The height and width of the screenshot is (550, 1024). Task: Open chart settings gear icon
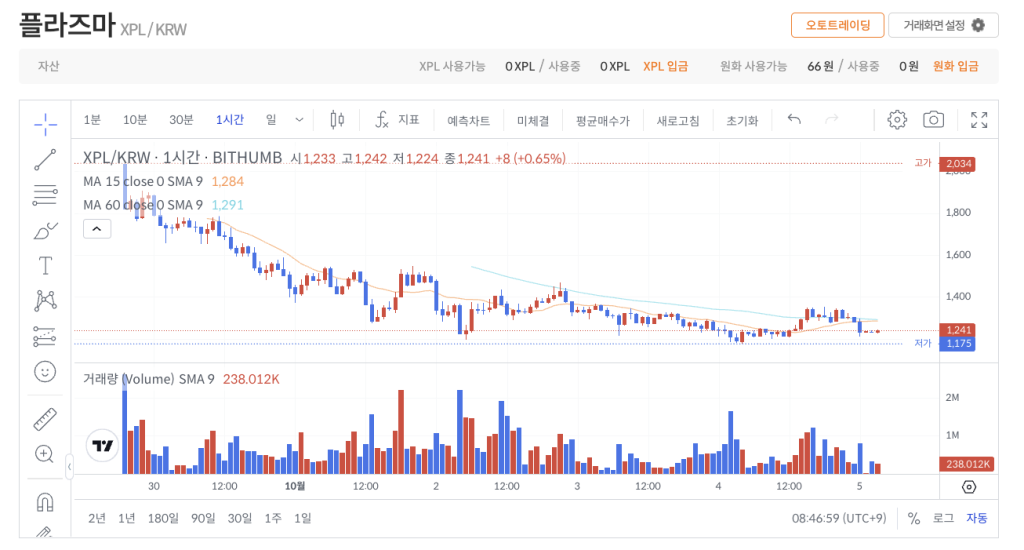897,120
